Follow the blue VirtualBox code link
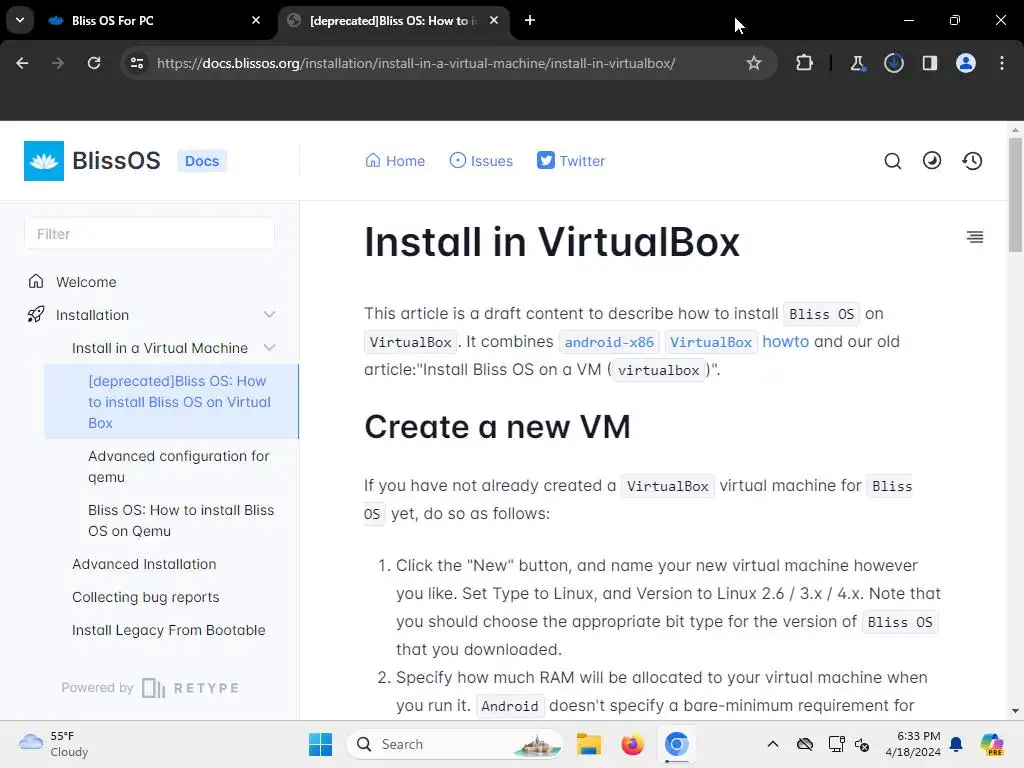The height and width of the screenshot is (768, 1024). click(x=711, y=342)
